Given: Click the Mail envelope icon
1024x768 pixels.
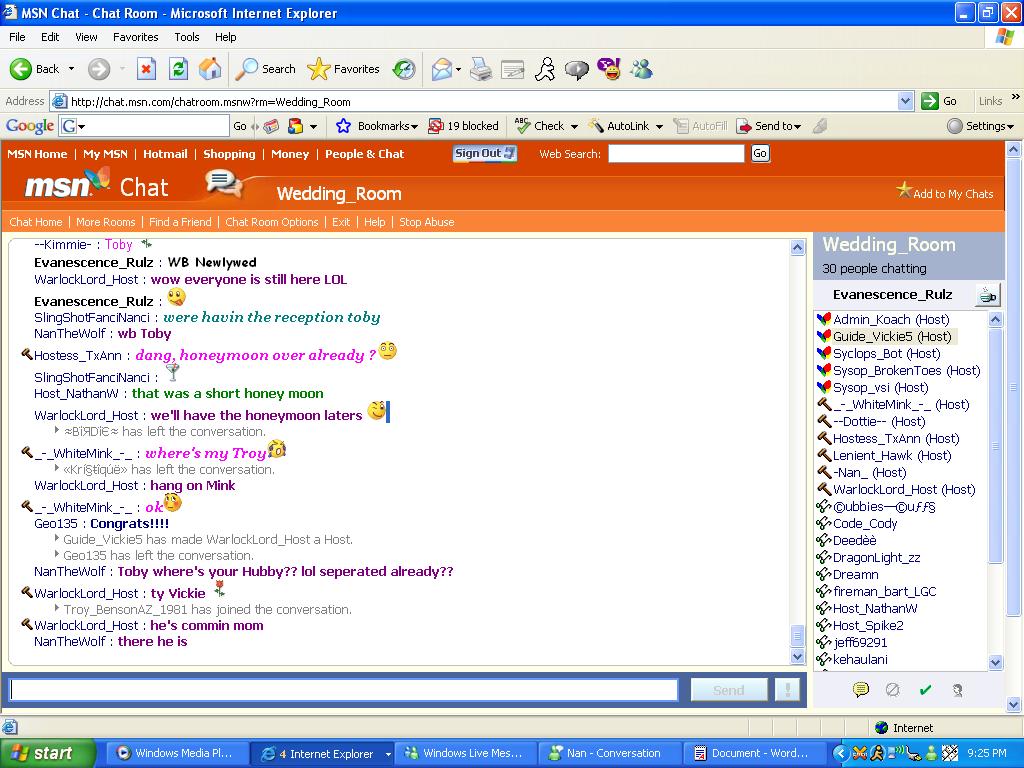Looking at the screenshot, I should 442,69.
